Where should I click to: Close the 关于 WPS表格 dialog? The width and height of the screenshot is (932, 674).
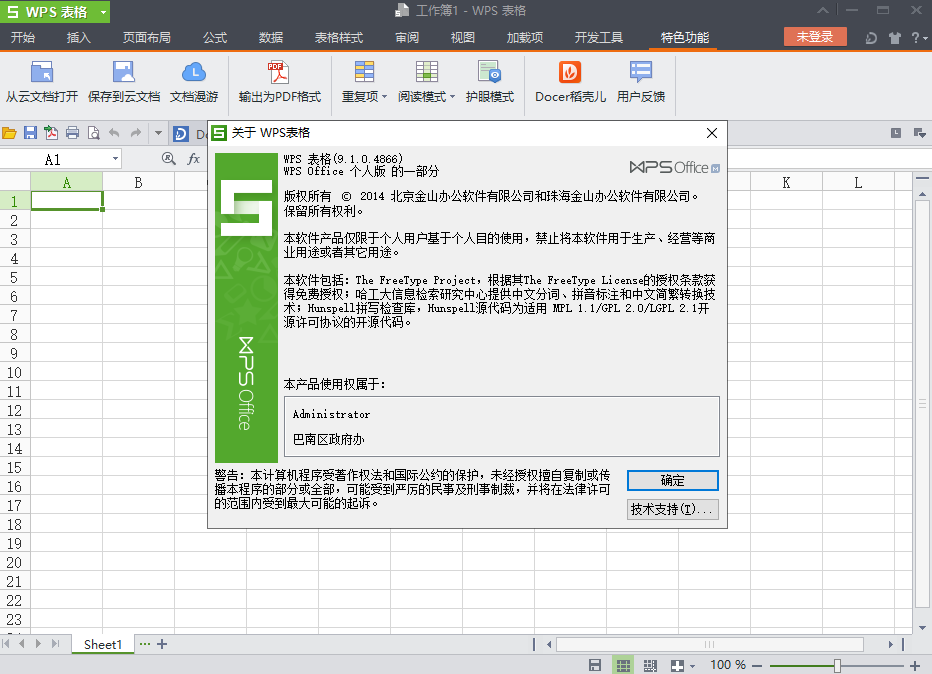click(711, 133)
